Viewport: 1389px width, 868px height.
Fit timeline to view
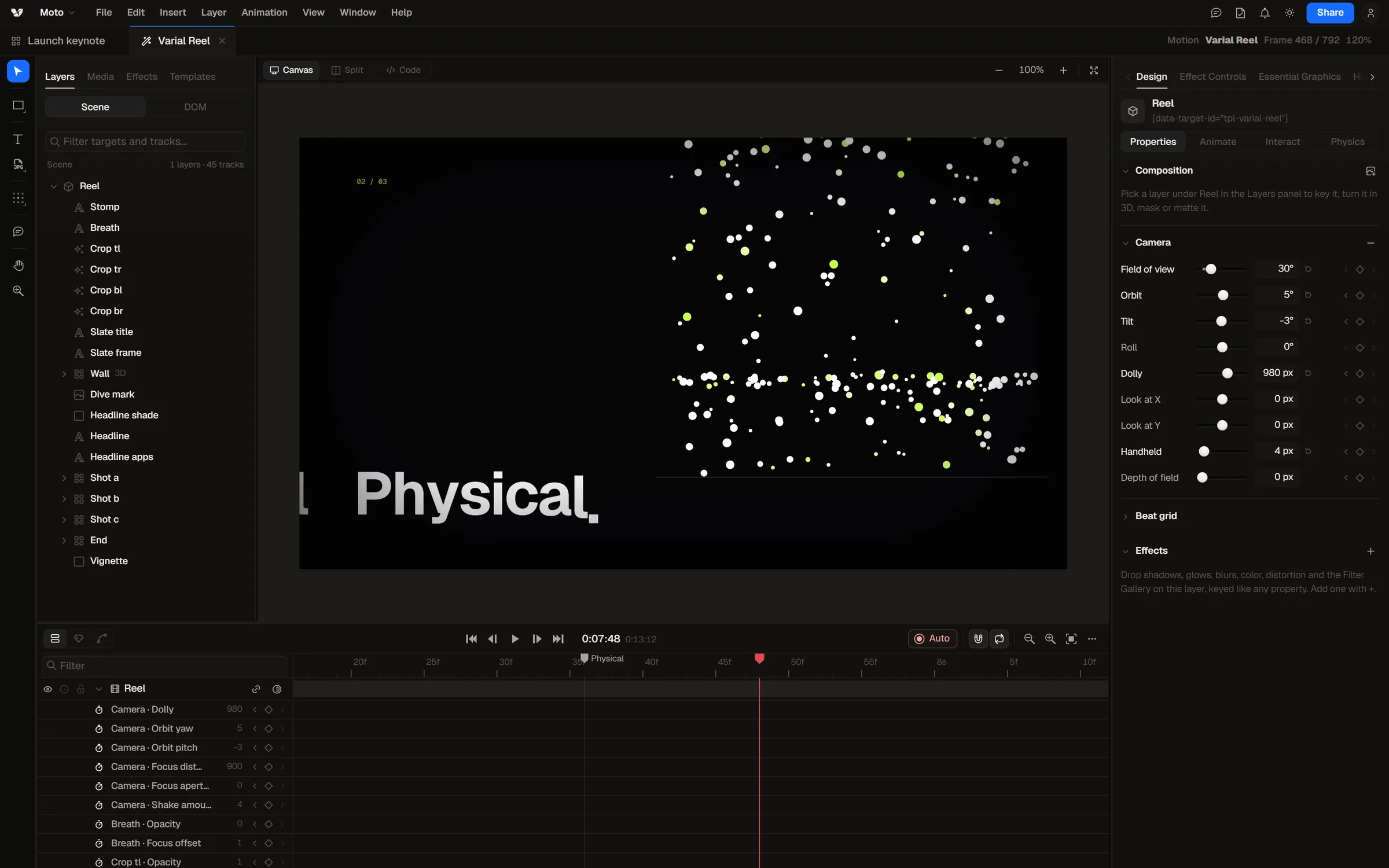pyautogui.click(x=1071, y=639)
